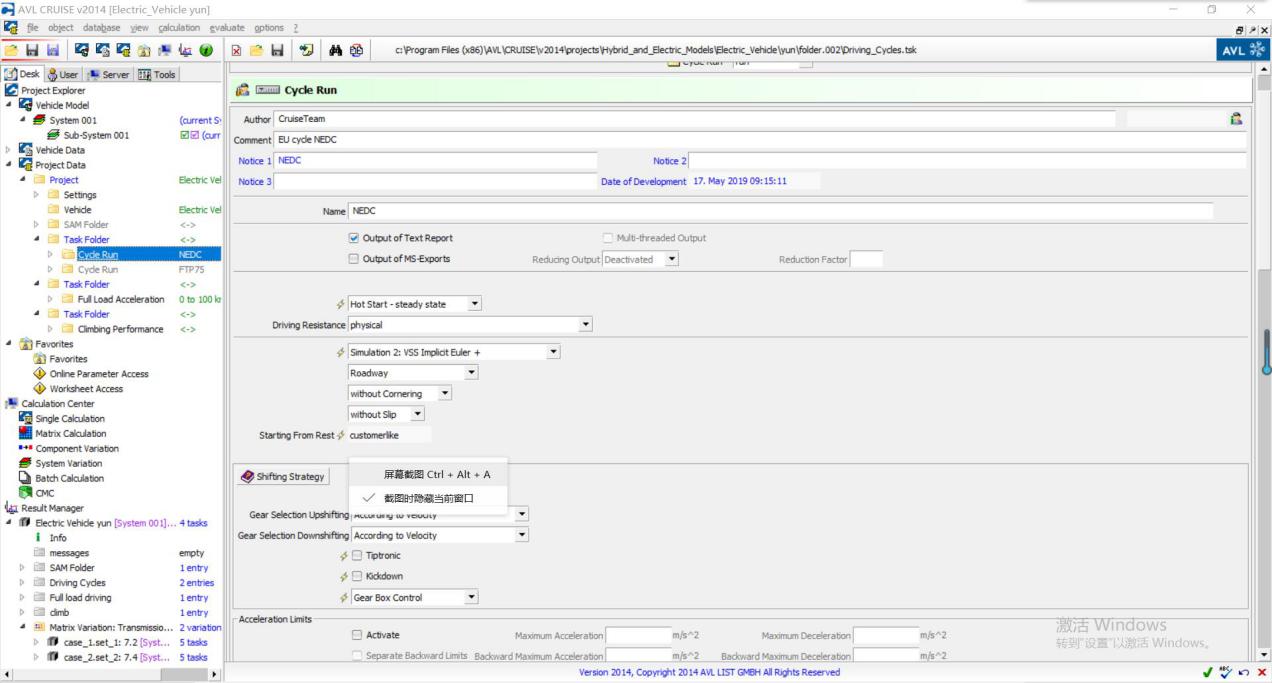Click the Shifting Strategy button
The image size is (1272, 683).
[283, 477]
